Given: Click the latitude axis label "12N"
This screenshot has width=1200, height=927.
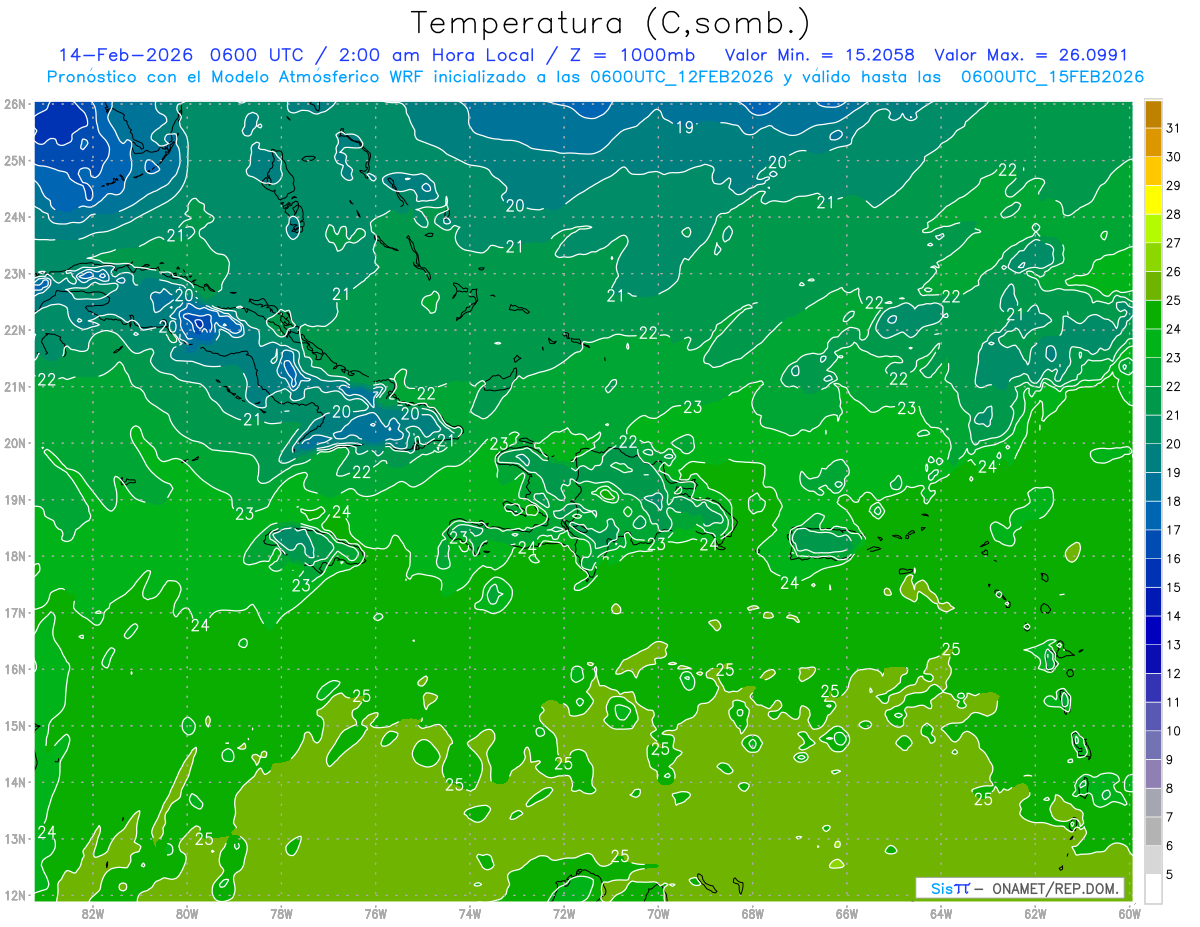Looking at the screenshot, I should click(x=14, y=895).
